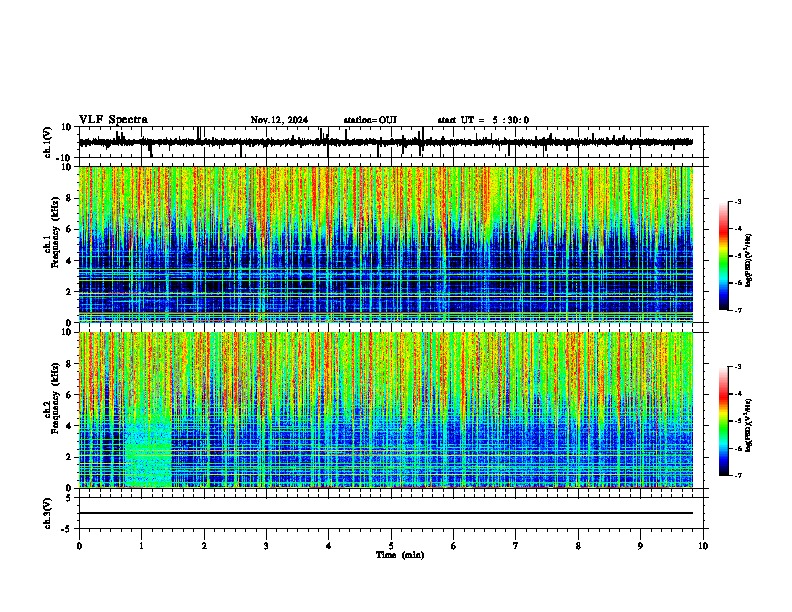Click the ch.1(V) waveform trace panel
Image resolution: width=792 pixels, height=612 pixels.
point(391,142)
